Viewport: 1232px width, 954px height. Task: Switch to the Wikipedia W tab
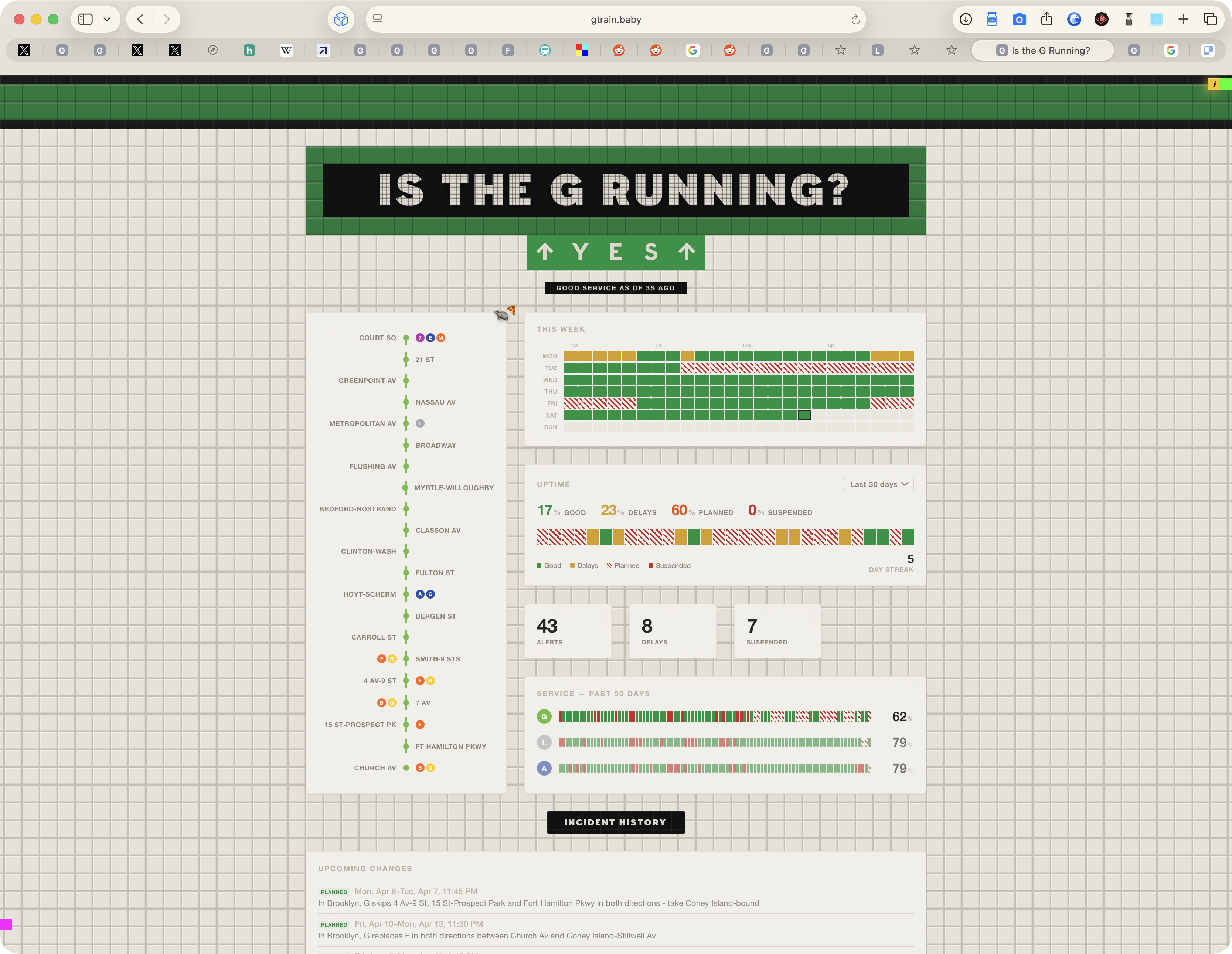(x=286, y=50)
